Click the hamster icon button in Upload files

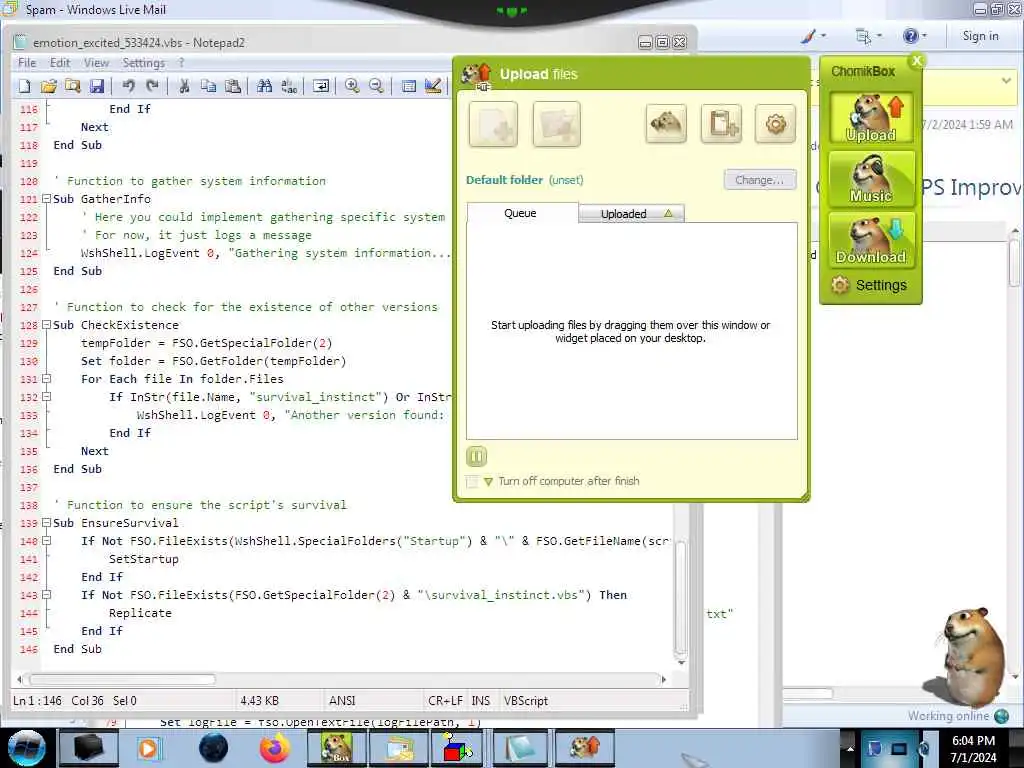click(x=666, y=123)
